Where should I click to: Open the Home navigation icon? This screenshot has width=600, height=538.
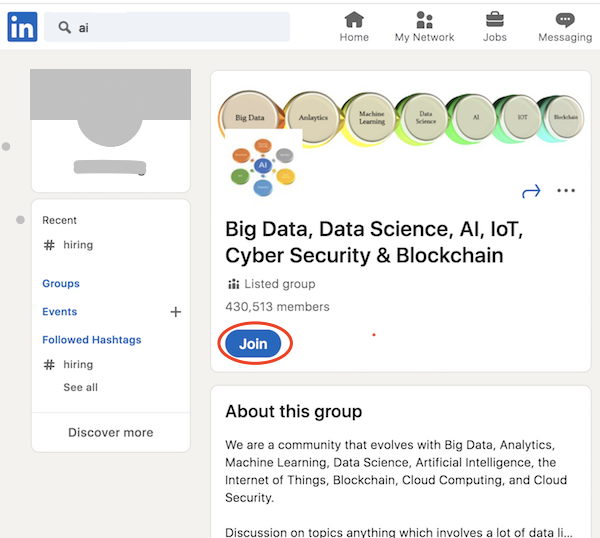coord(354,20)
